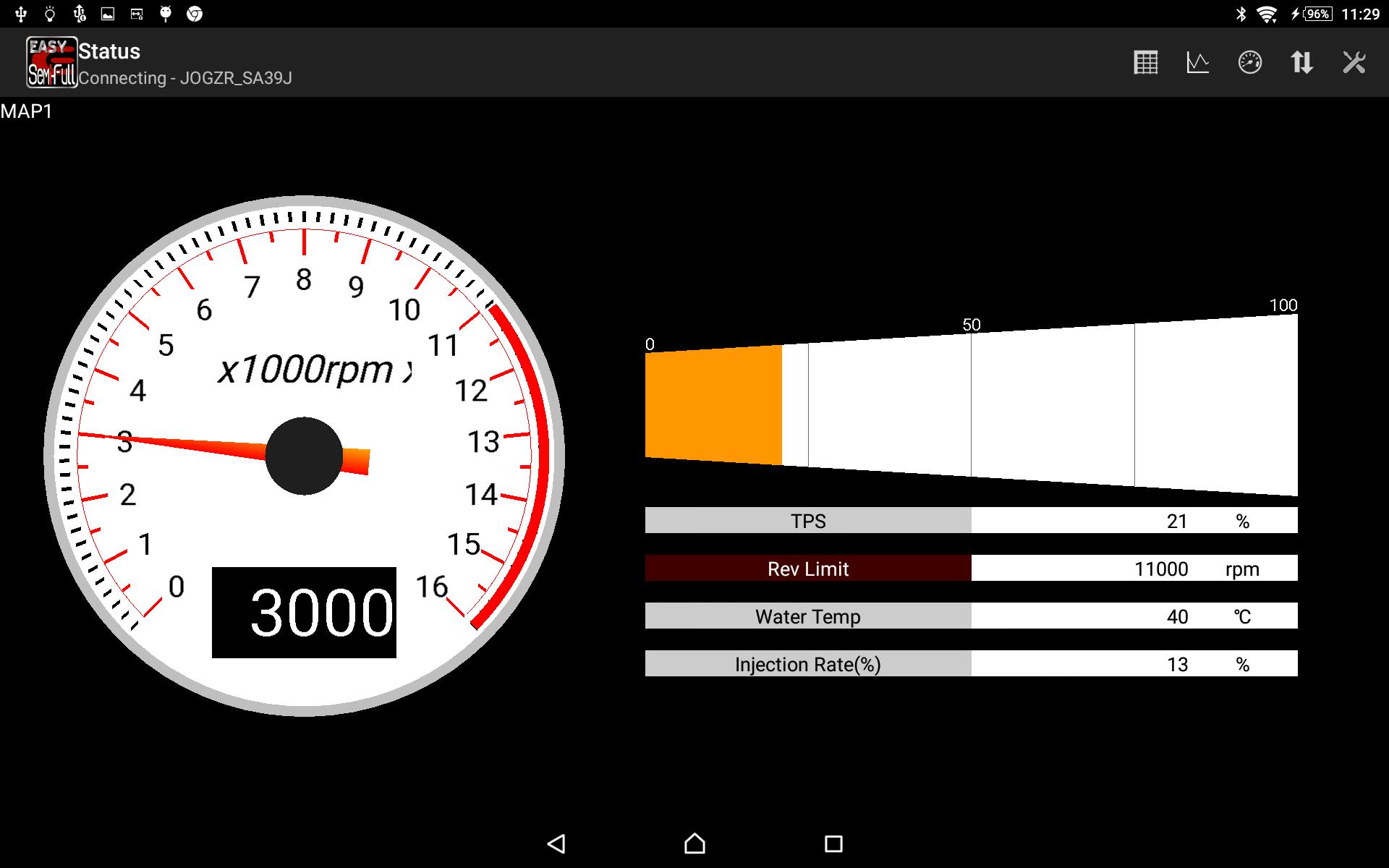
Task: Tap the up-down data transfer arrows
Action: 1302,62
